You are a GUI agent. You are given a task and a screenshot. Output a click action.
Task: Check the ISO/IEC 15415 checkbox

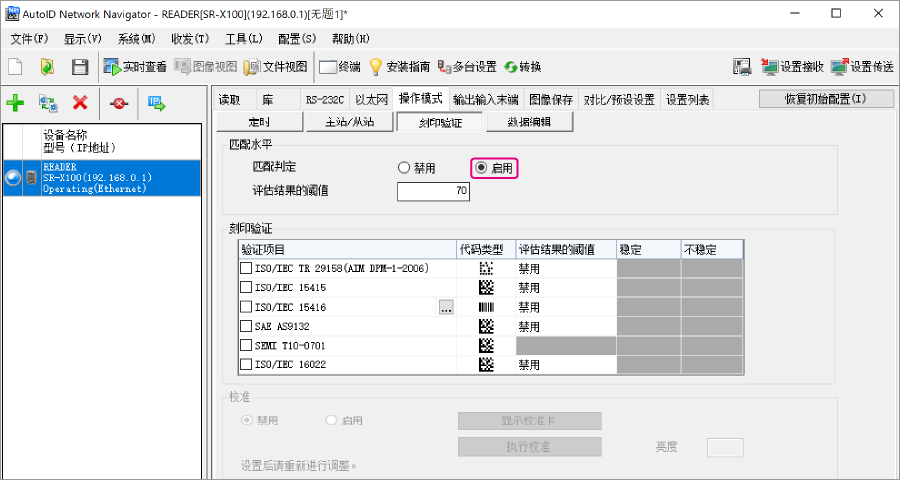[x=246, y=288]
